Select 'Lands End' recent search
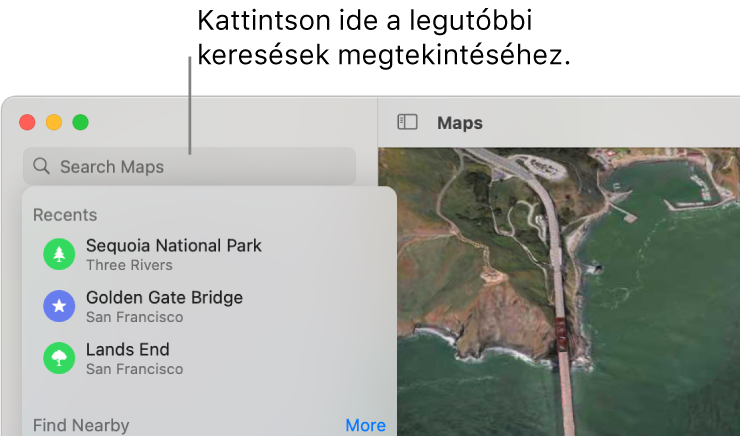 tap(128, 349)
